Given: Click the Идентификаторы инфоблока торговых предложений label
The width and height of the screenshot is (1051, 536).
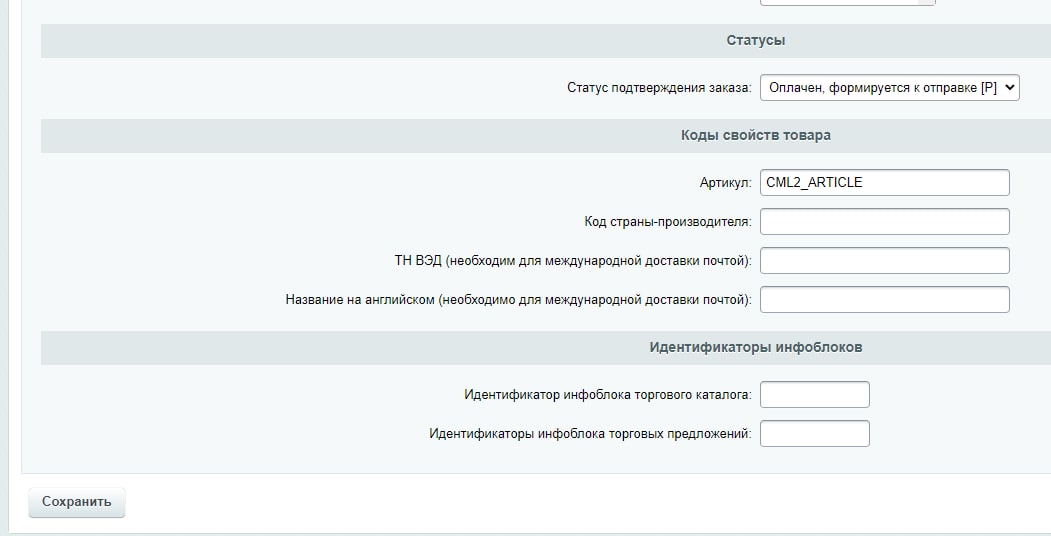Looking at the screenshot, I should click(x=591, y=434).
